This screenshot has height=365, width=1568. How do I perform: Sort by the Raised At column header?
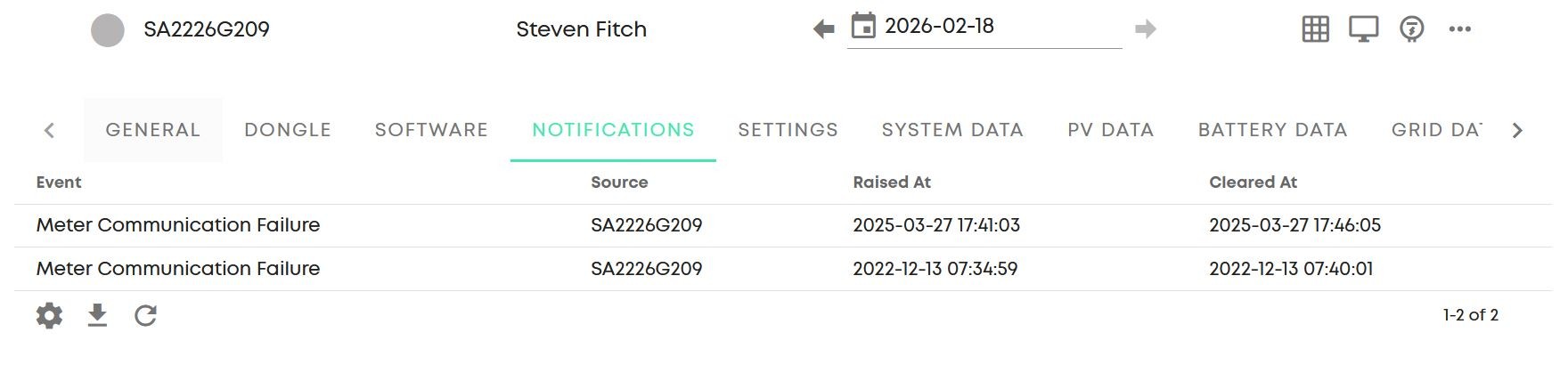(x=892, y=182)
